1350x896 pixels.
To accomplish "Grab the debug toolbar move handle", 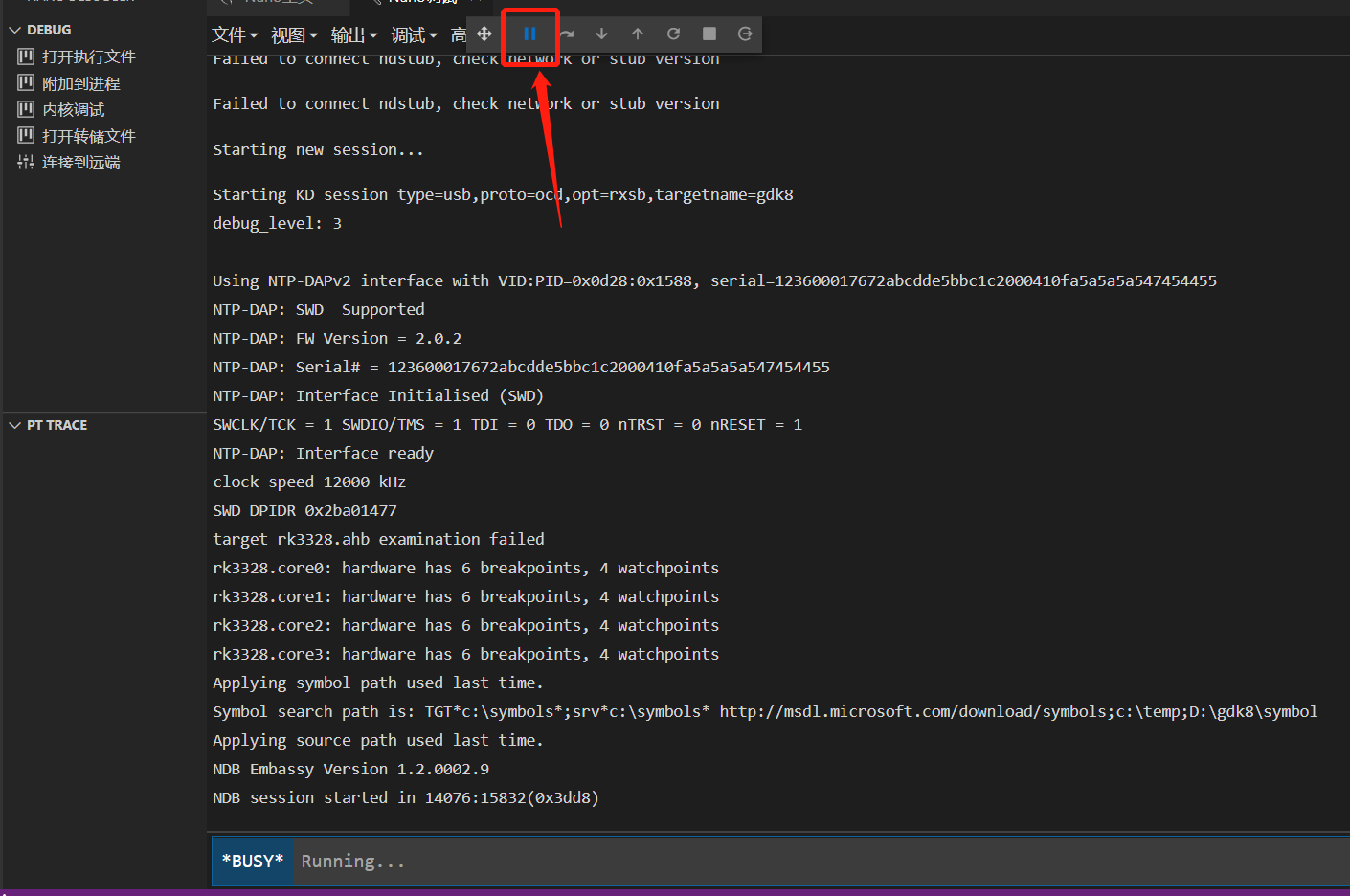I will [x=484, y=34].
